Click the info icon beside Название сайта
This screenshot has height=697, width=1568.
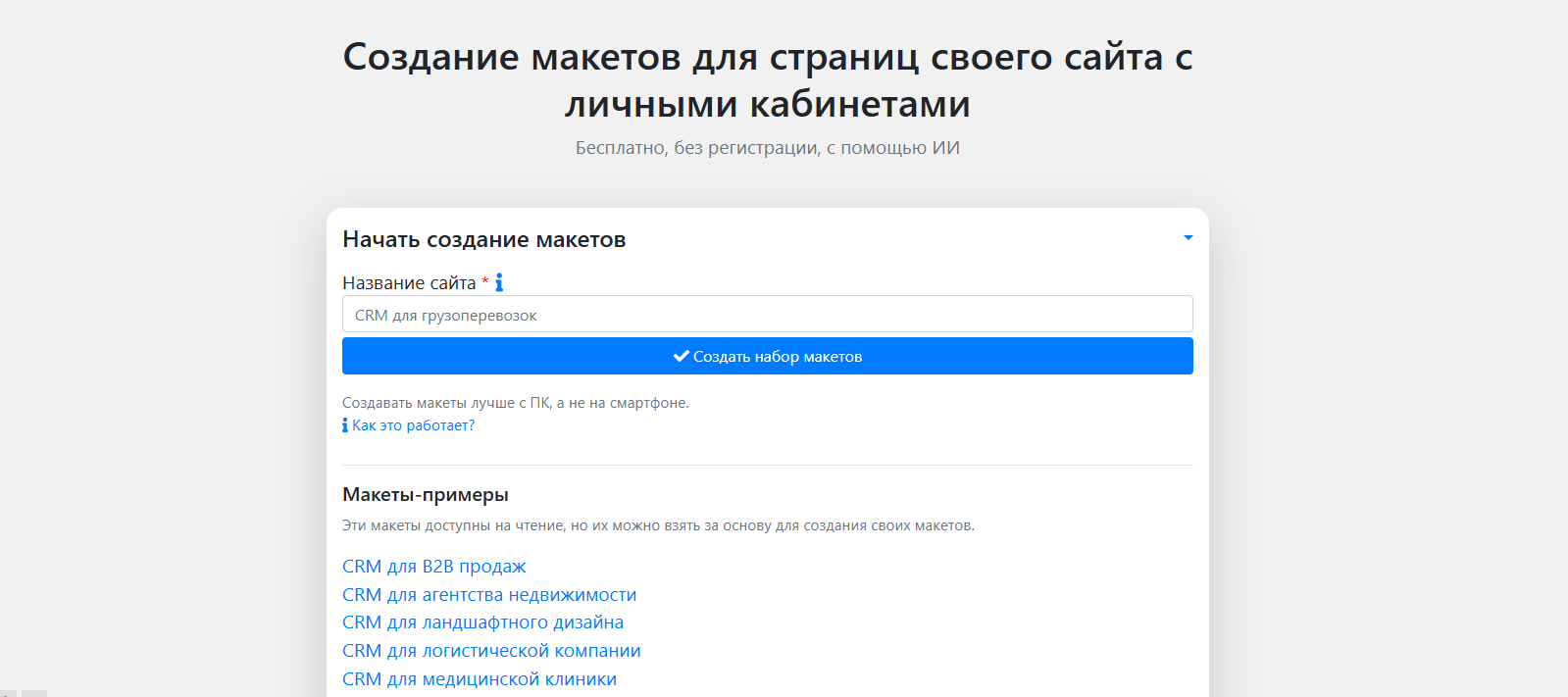(x=499, y=282)
